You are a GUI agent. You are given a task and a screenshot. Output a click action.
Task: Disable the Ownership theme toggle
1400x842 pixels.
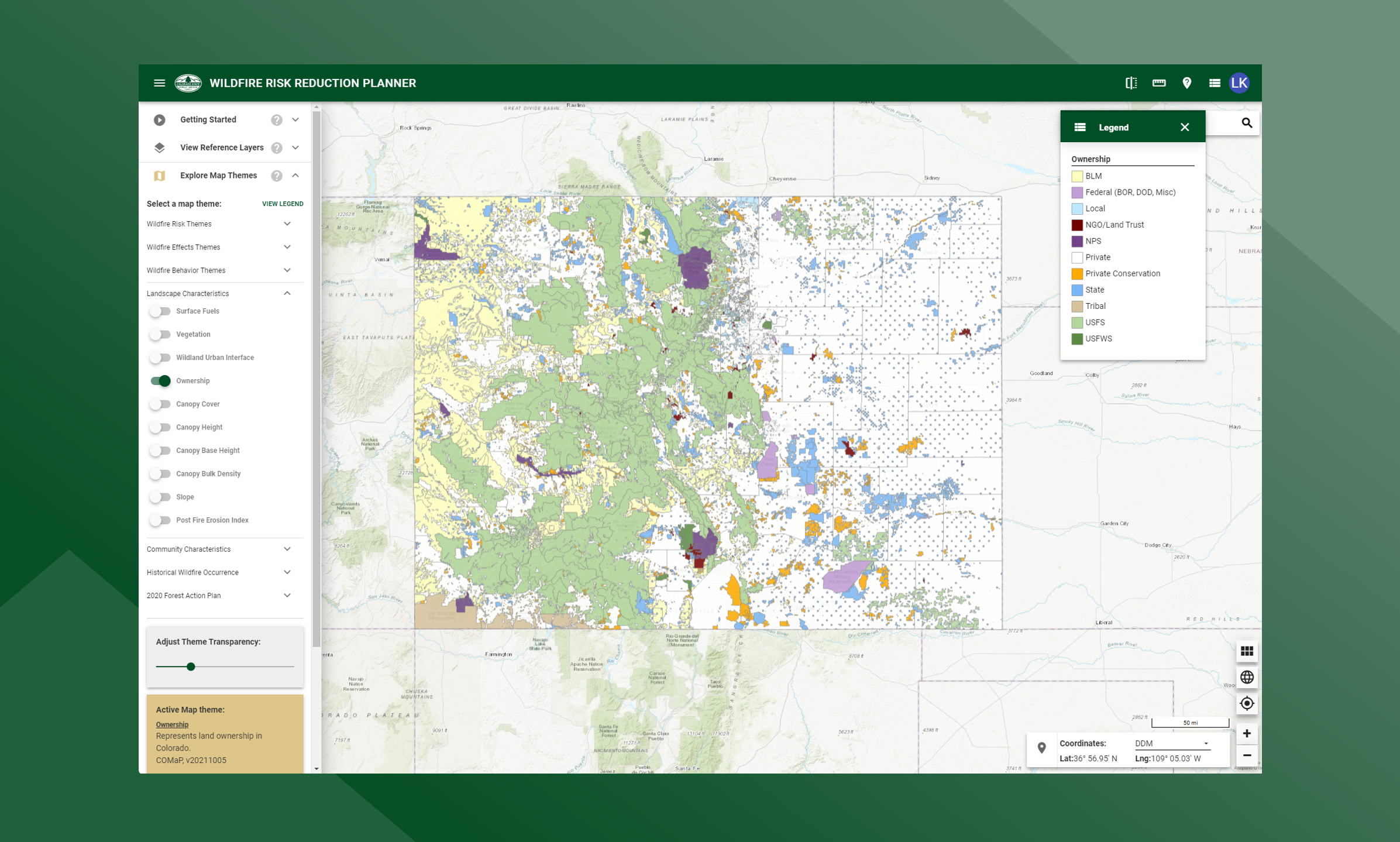pyautogui.click(x=160, y=381)
